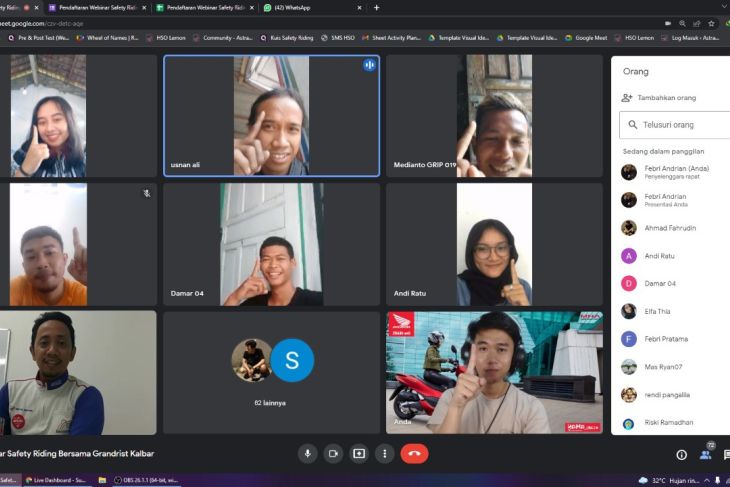This screenshot has height=487, width=730.
Task: Open the Pre & Post Test bookmark
Action: 38,38
